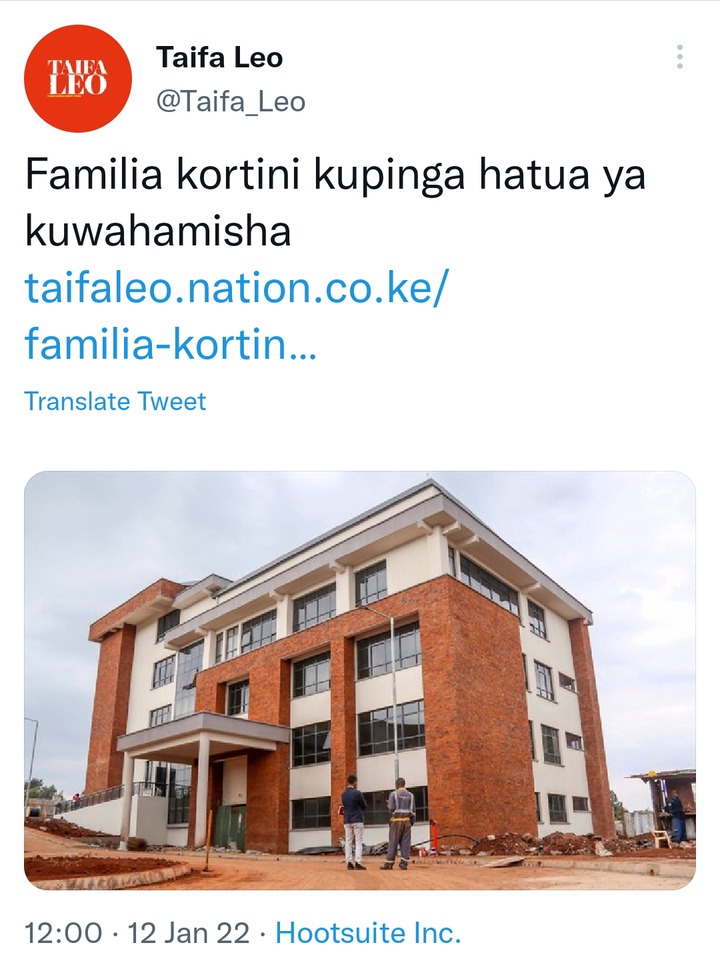
Task: Tap the word 'kuwahamisha' in the tweet
Action: pyautogui.click(x=158, y=232)
